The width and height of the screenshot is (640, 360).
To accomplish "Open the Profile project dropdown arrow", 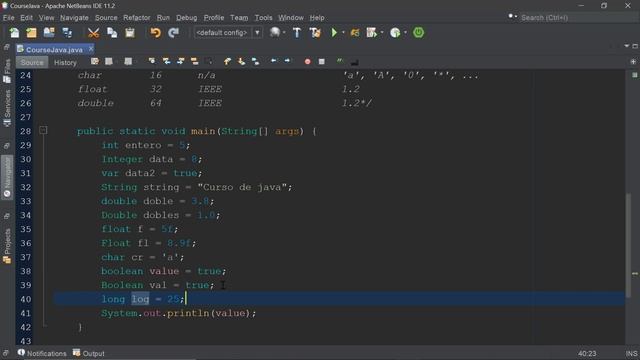I will click(405, 33).
